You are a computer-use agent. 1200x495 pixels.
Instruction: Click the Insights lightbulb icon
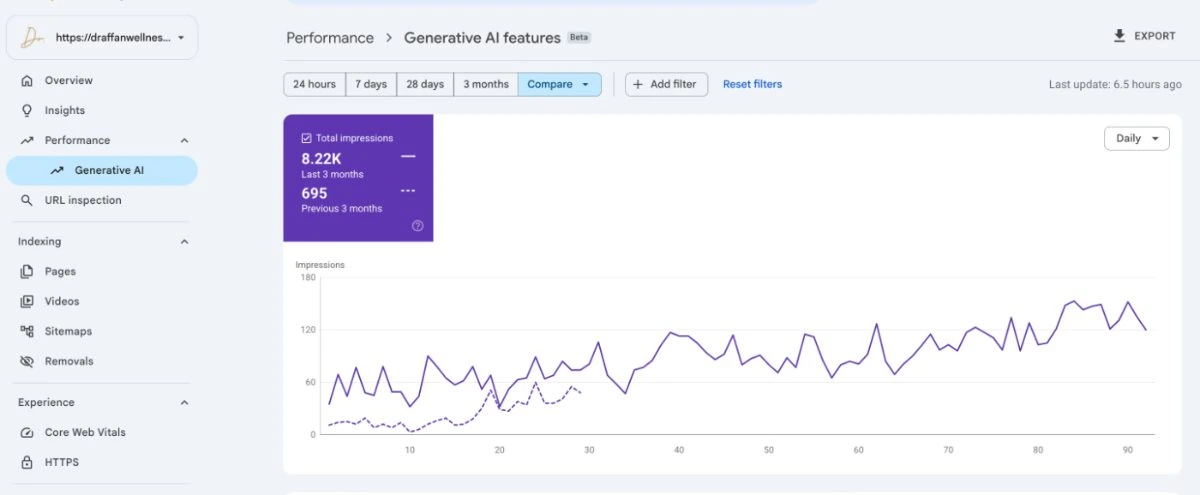(27, 111)
